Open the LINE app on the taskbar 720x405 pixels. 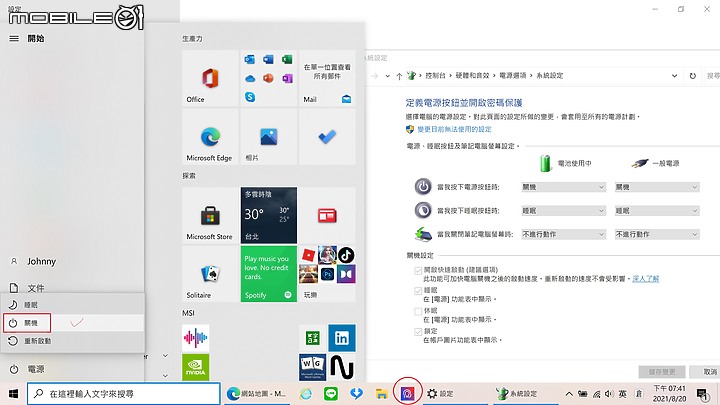tap(331, 394)
